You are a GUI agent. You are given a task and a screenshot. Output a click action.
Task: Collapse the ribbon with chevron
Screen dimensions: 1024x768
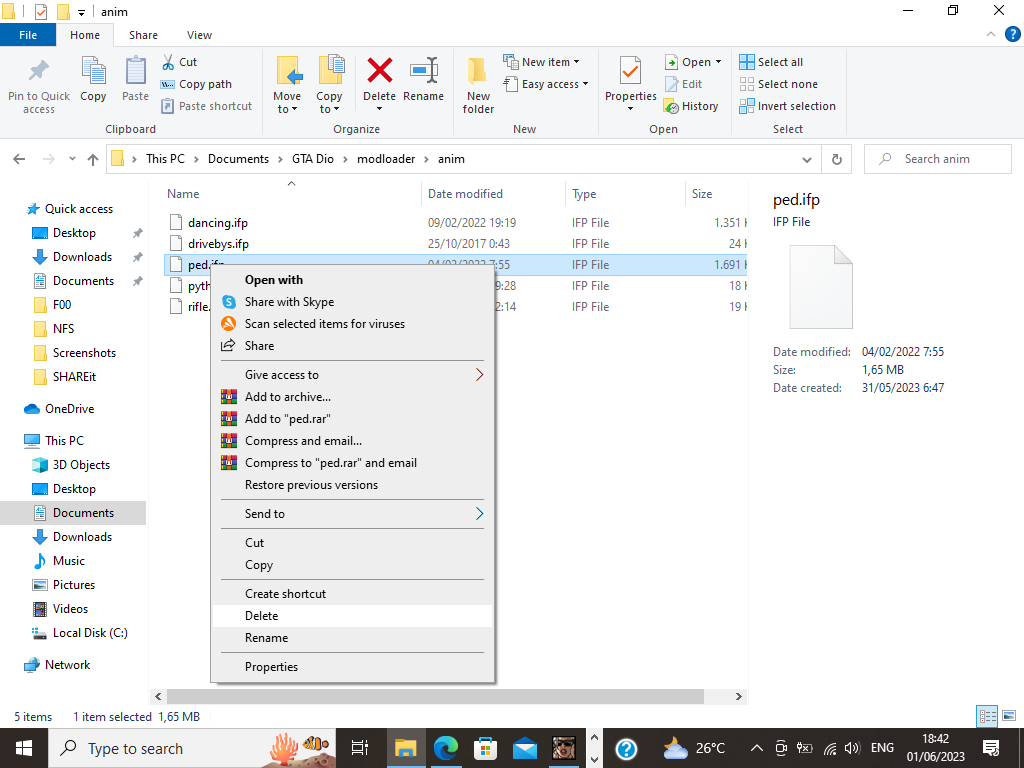point(991,35)
